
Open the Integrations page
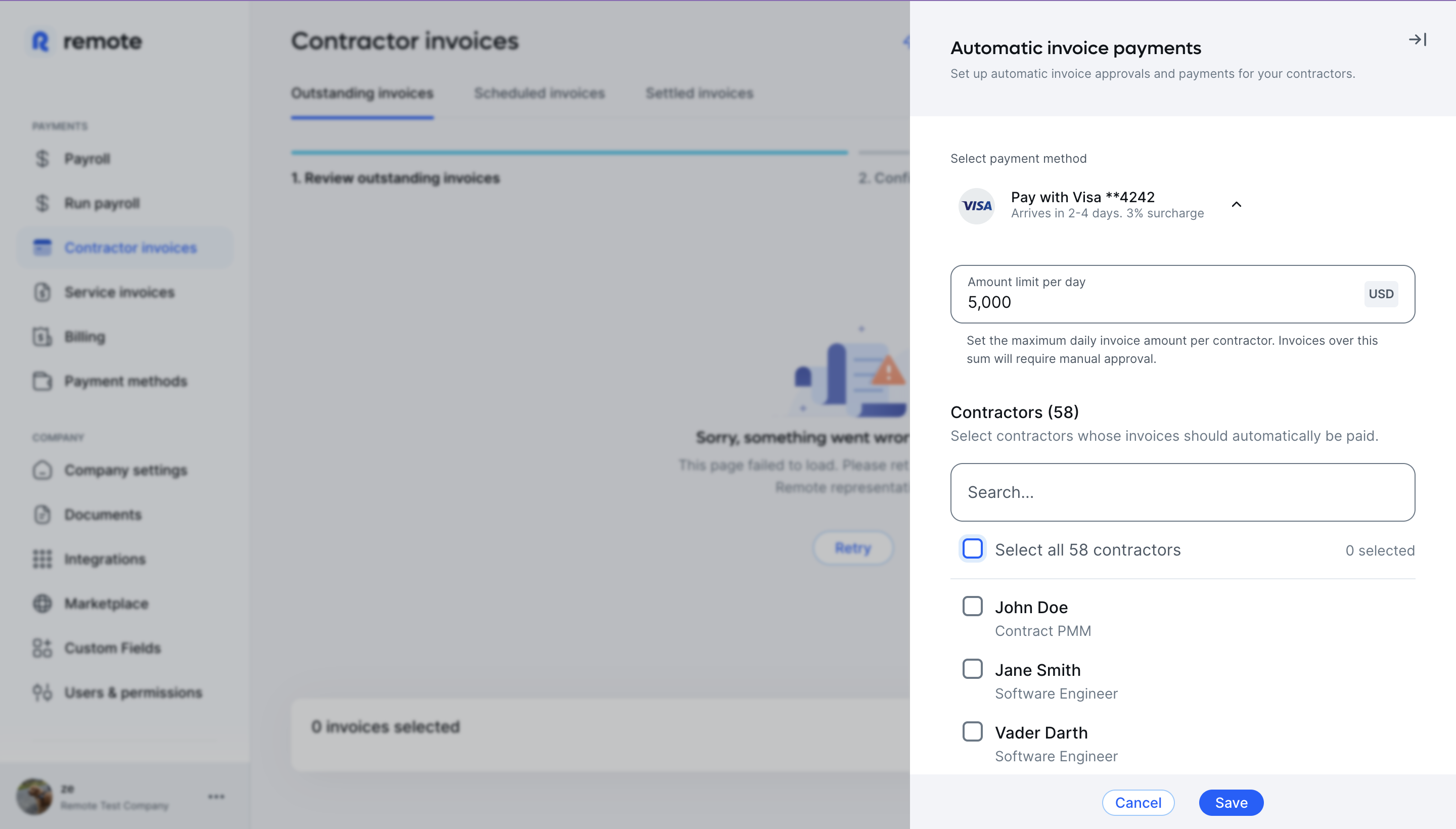point(105,559)
